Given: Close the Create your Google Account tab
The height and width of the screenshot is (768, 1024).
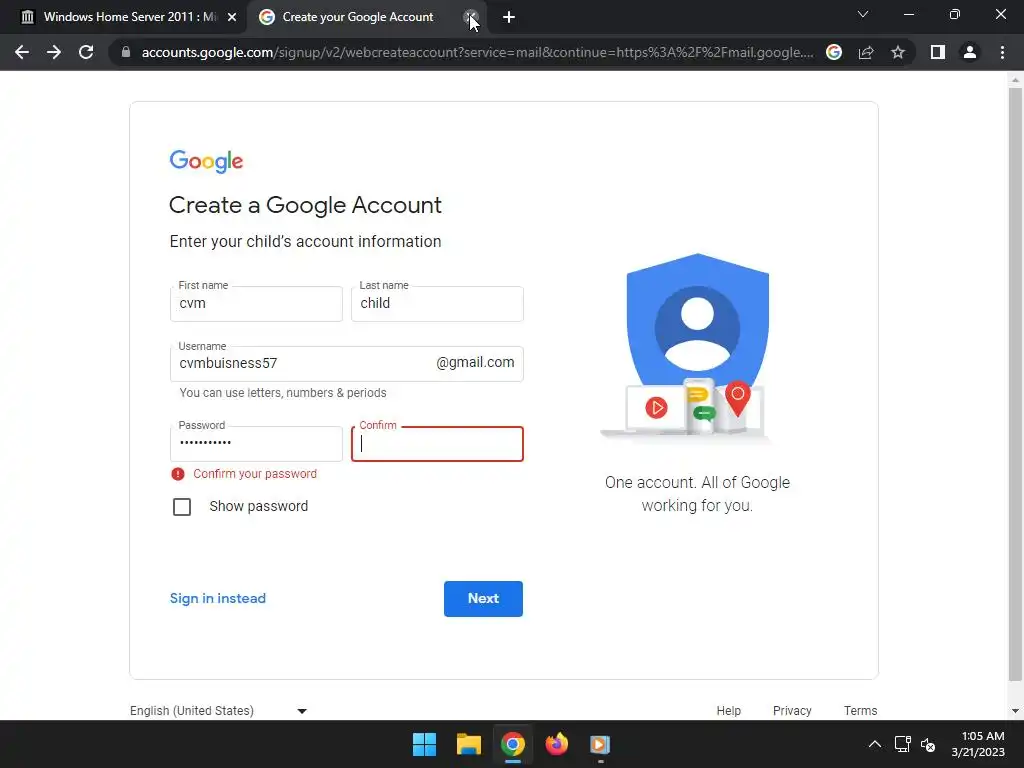Looking at the screenshot, I should pos(470,17).
